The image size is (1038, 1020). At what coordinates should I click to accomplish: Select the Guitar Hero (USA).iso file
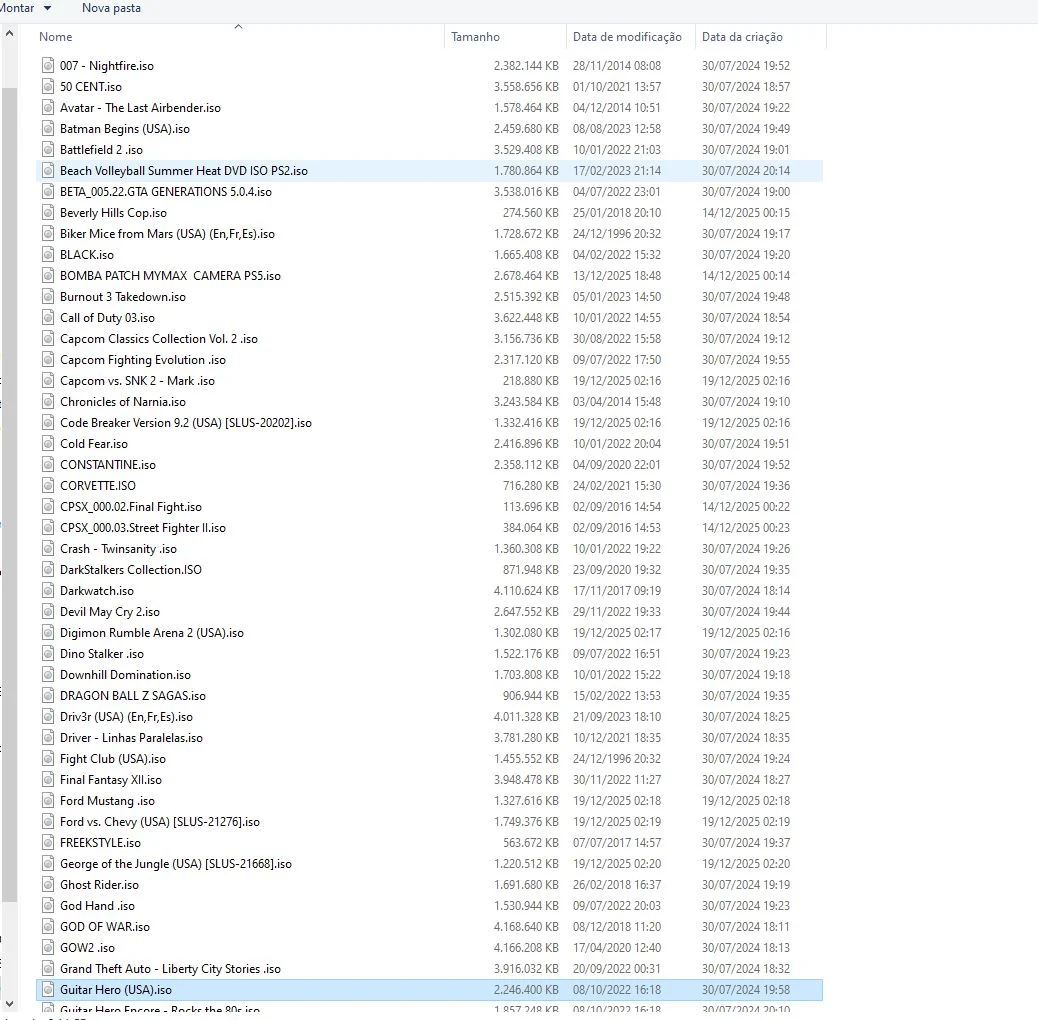(x=430, y=990)
